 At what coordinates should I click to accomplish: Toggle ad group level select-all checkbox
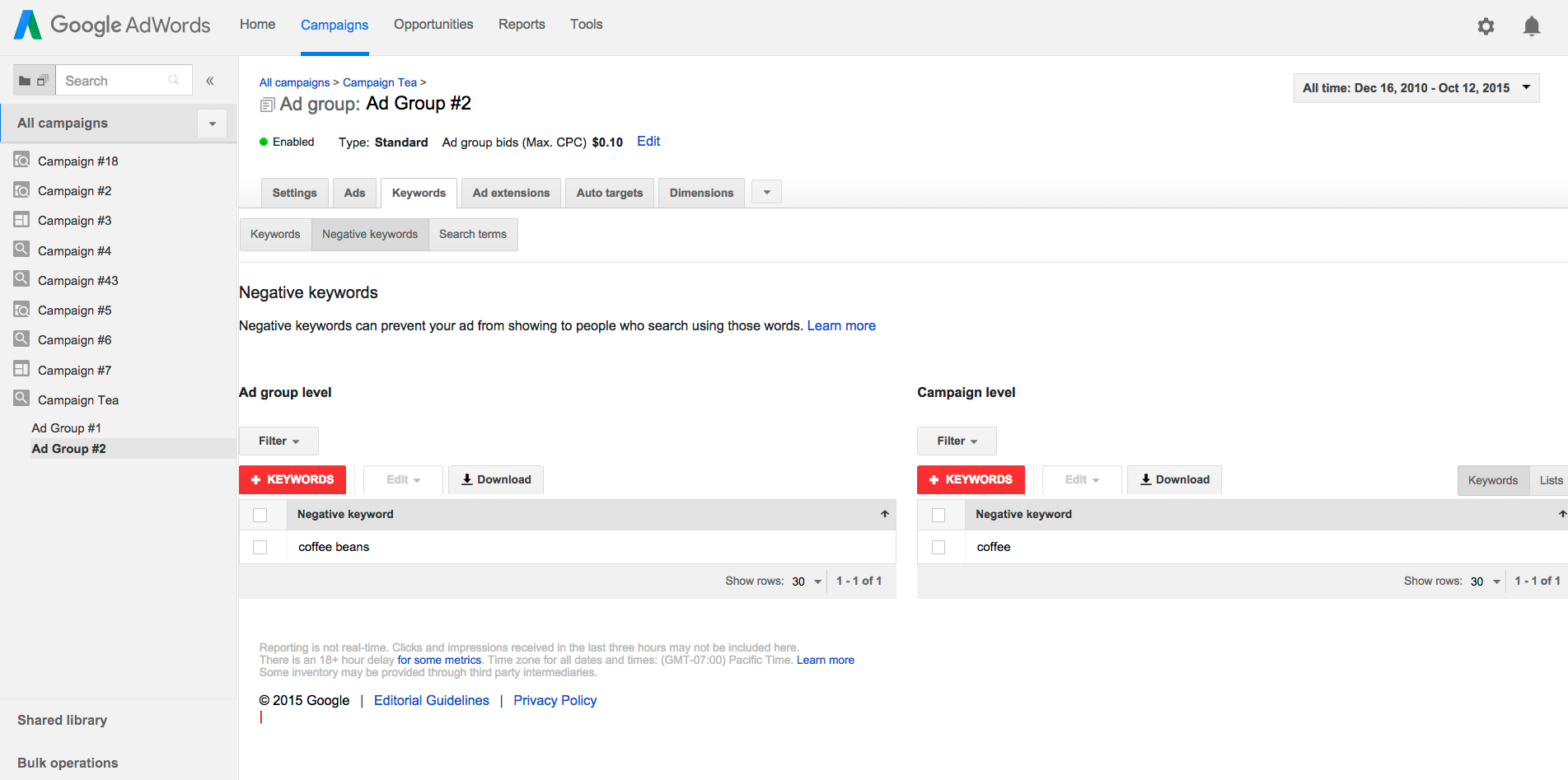pos(260,515)
